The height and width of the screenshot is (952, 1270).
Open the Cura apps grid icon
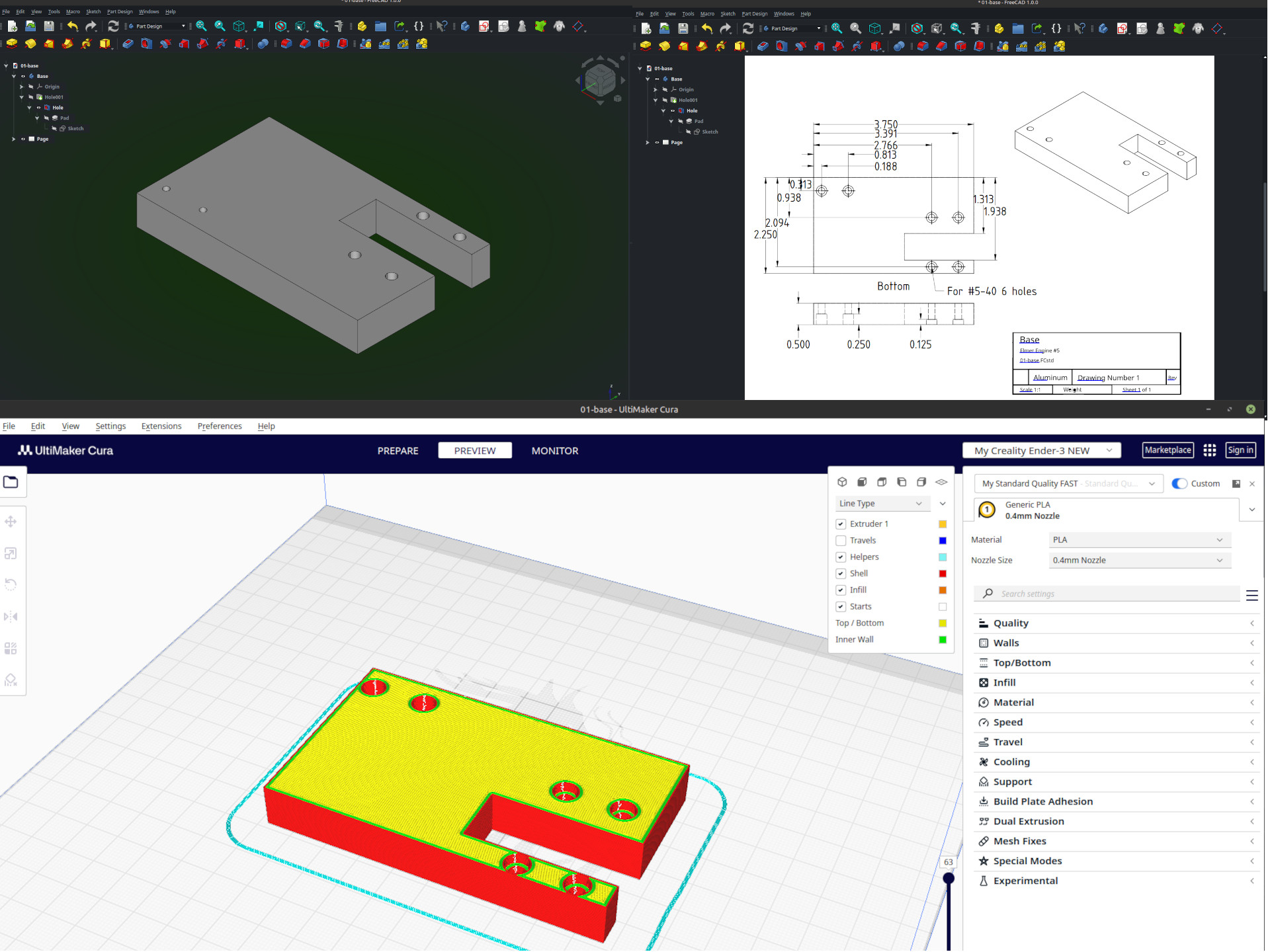point(1210,451)
